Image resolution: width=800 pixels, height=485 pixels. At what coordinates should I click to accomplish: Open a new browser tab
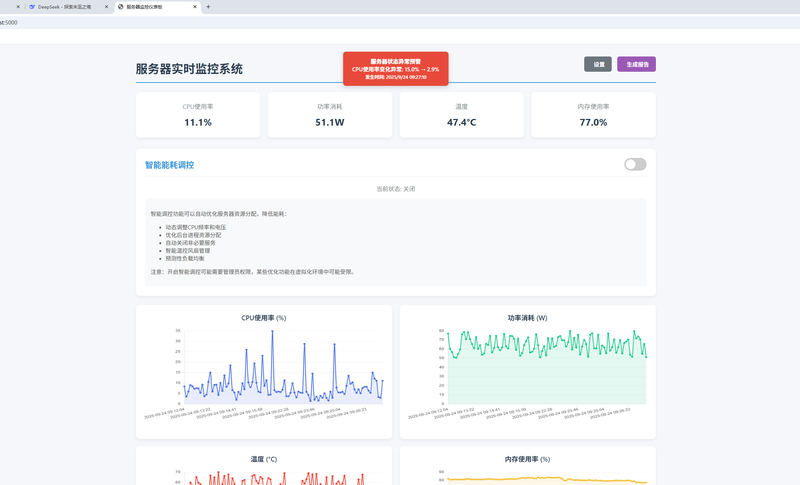[x=208, y=7]
